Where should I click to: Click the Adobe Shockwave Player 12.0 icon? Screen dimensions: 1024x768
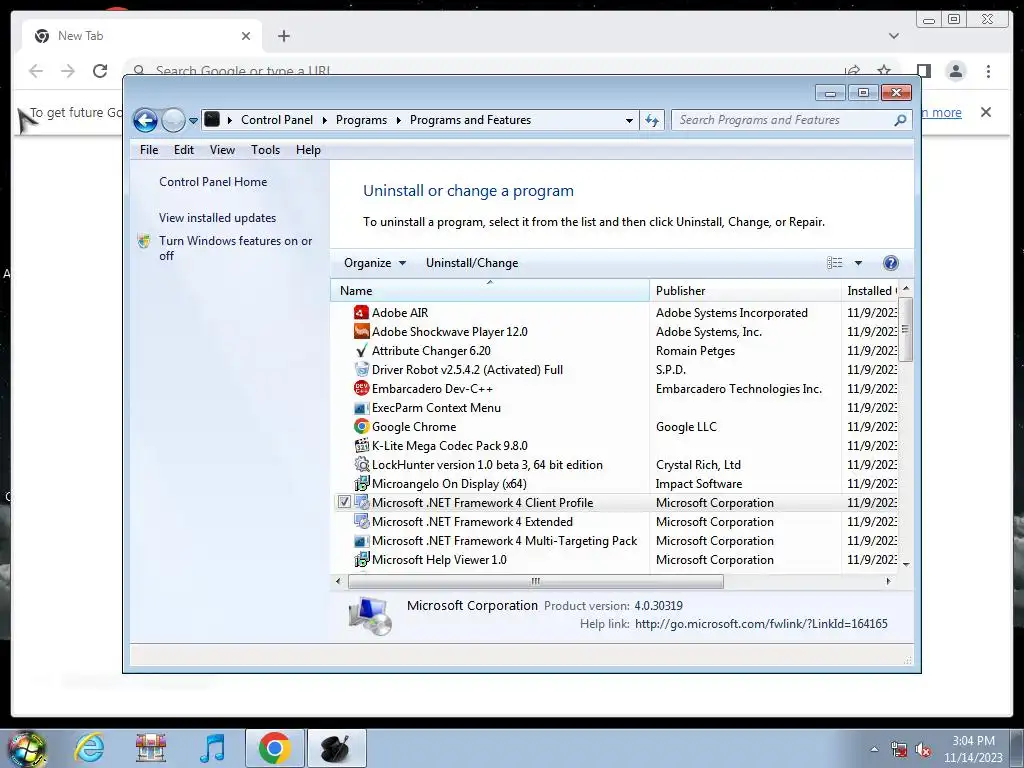(361, 332)
